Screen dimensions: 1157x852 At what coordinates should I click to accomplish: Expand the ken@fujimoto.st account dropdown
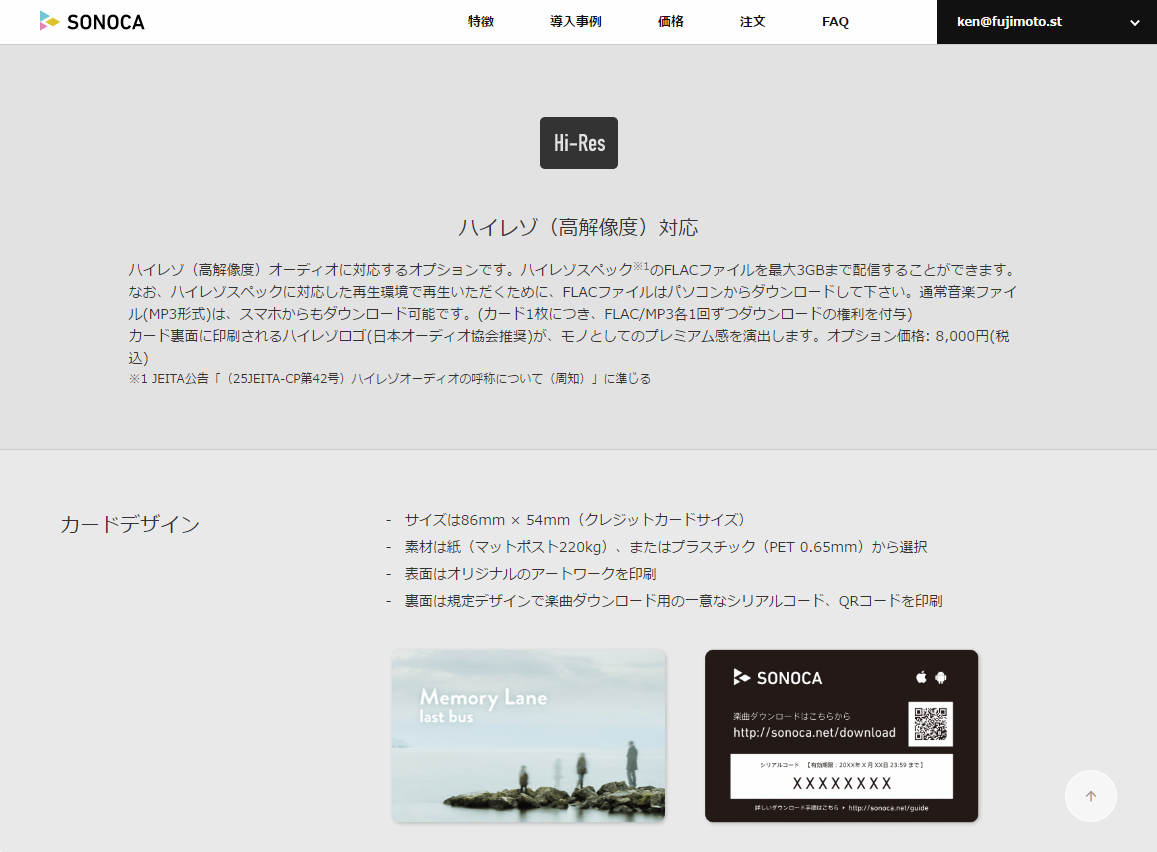pyautogui.click(x=1047, y=22)
